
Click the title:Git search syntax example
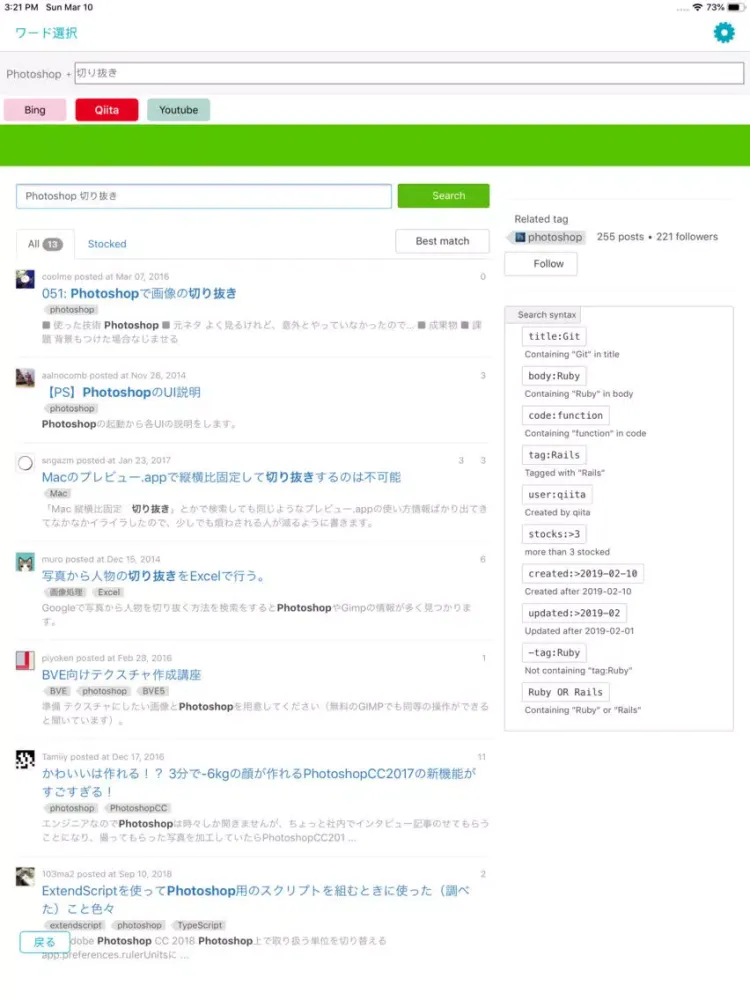point(554,336)
